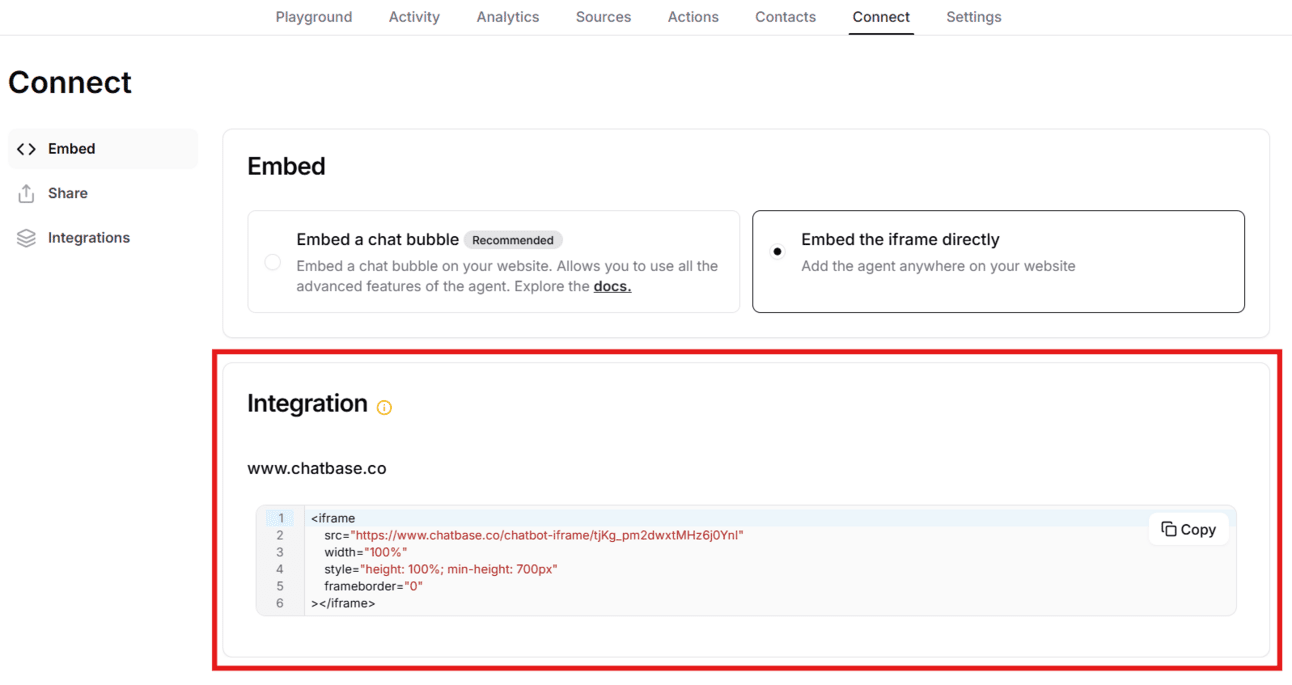Click the Connect page title
Image resolution: width=1292 pixels, height=685 pixels.
click(x=70, y=82)
